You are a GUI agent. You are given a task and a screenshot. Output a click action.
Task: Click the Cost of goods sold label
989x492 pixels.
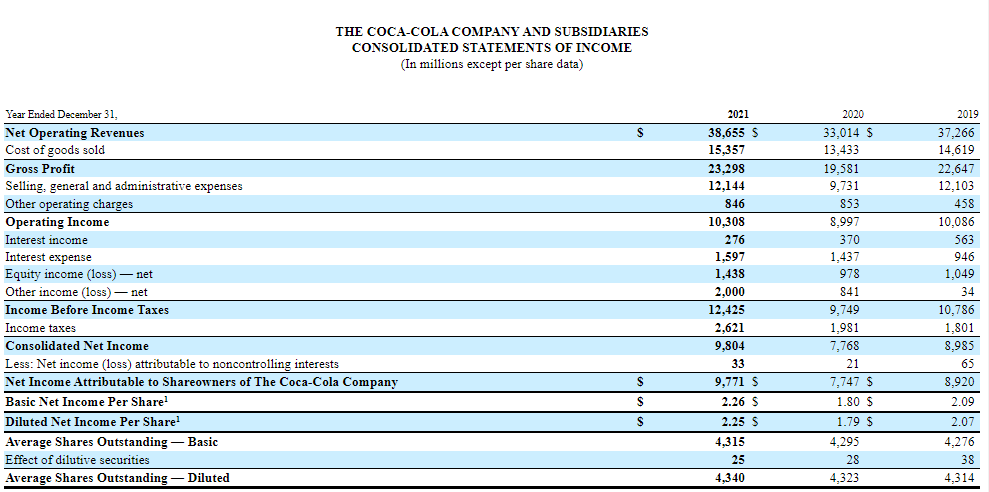55,150
